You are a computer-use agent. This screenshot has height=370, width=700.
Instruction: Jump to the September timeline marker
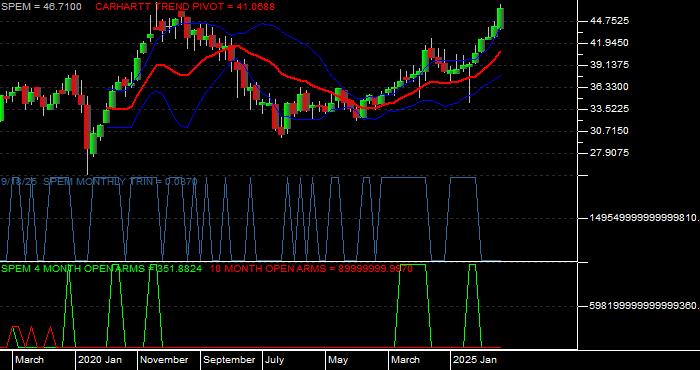230,360
